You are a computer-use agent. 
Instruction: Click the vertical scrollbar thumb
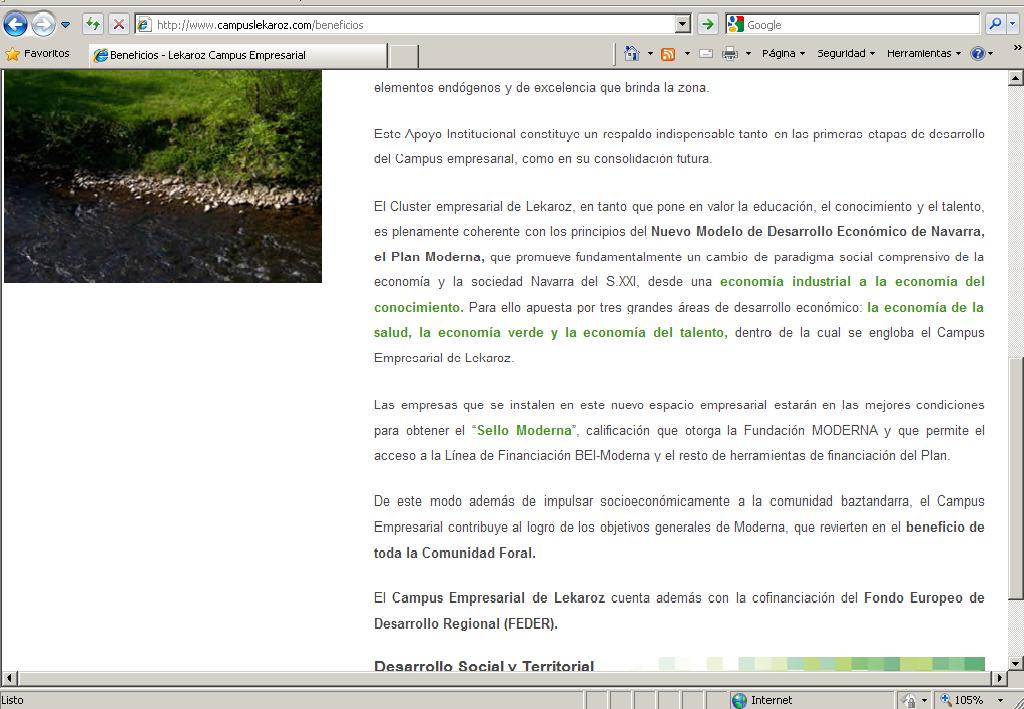[x=1016, y=479]
